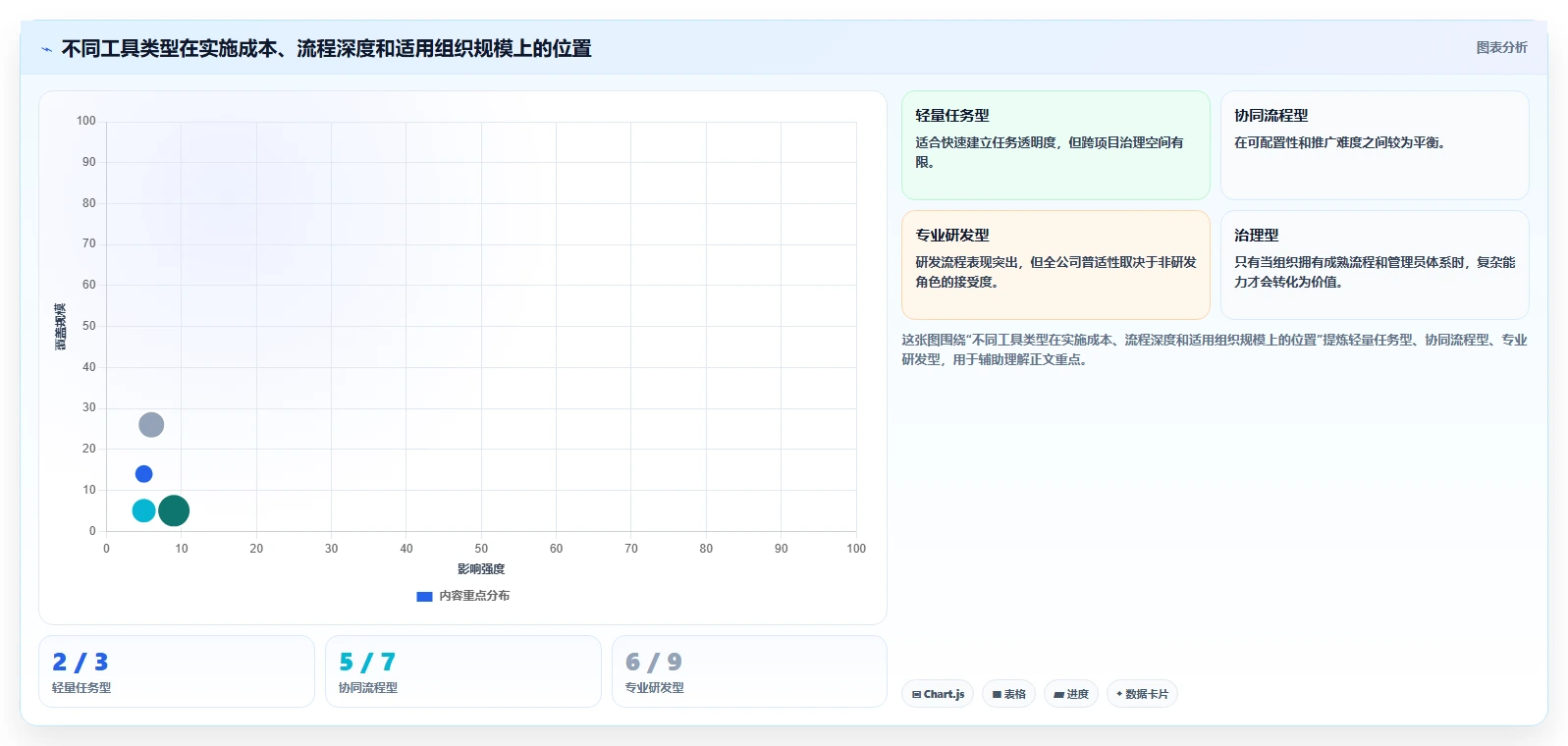Viewport: 1568px width, 746px height.
Task: Click the 进度 tag chip
Action: 1071,694
